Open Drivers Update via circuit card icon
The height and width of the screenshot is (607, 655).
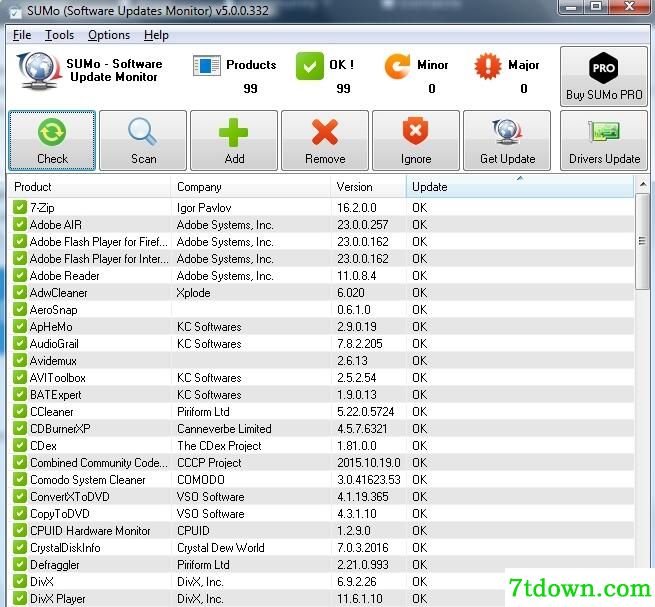[x=604, y=141]
